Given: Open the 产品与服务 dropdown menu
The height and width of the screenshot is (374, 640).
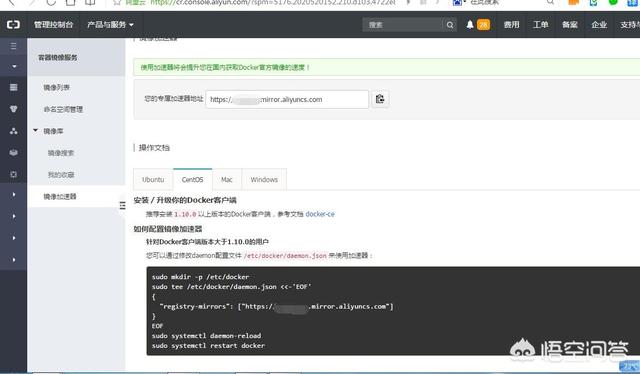Looking at the screenshot, I should tap(110, 24).
